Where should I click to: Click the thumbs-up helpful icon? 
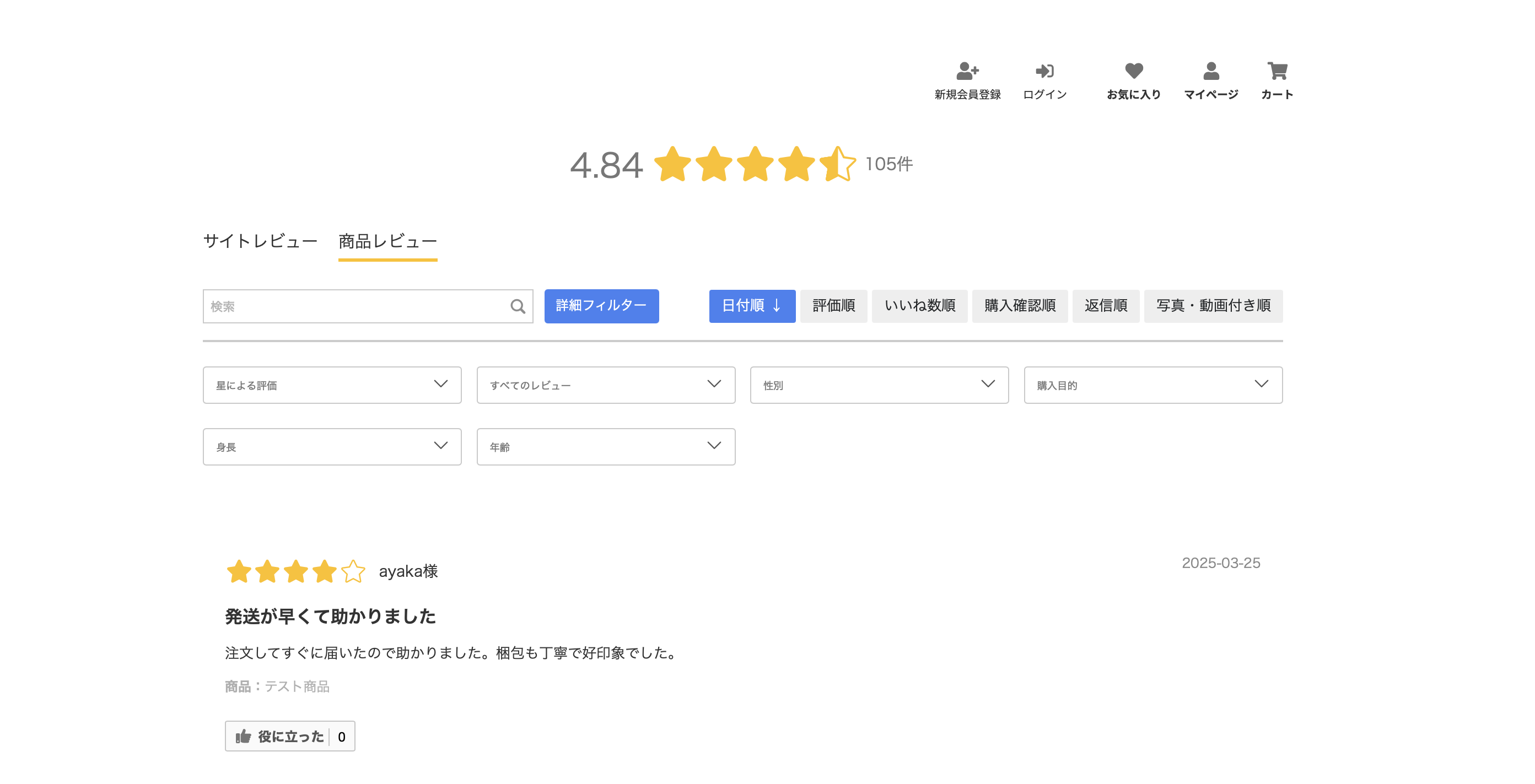click(243, 736)
